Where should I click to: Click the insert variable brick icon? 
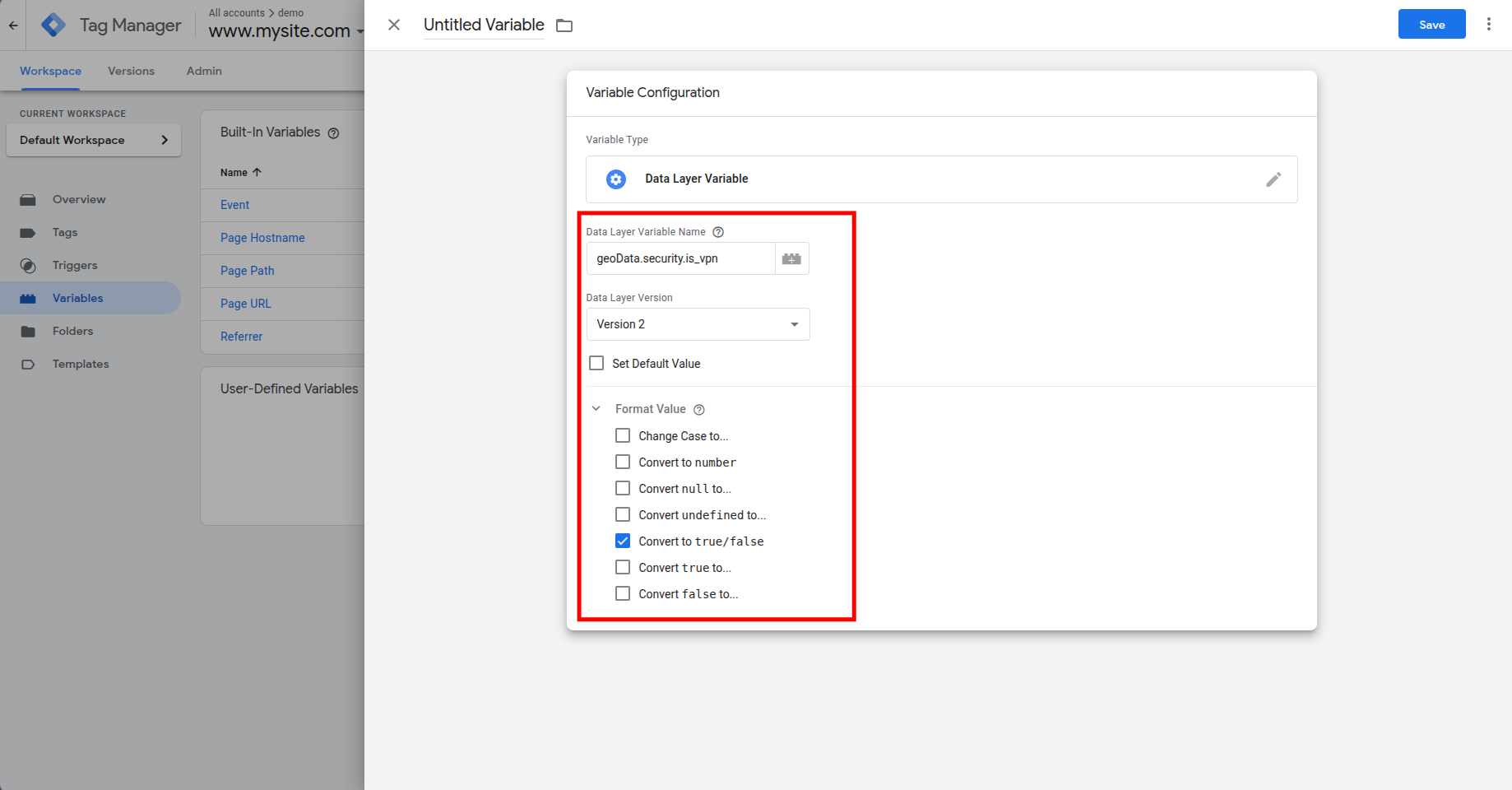[791, 258]
